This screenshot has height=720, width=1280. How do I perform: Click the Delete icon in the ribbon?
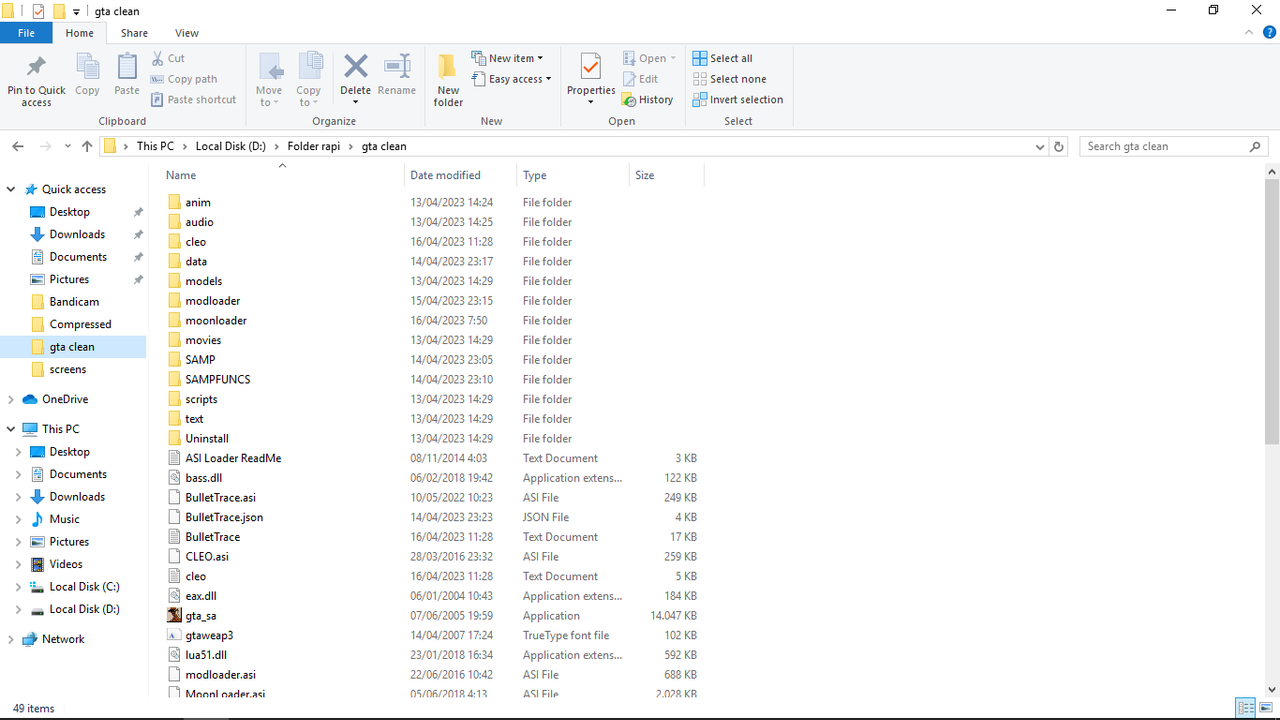pyautogui.click(x=355, y=67)
